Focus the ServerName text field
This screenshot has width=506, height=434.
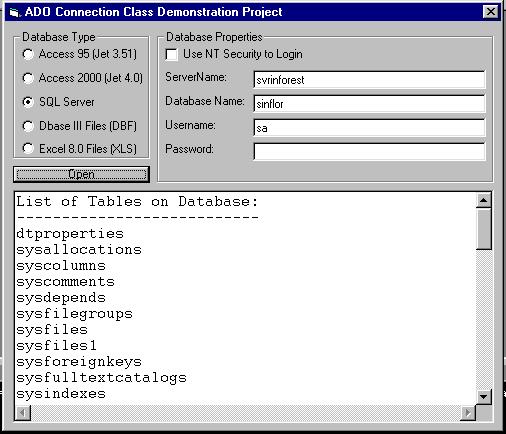click(x=369, y=80)
